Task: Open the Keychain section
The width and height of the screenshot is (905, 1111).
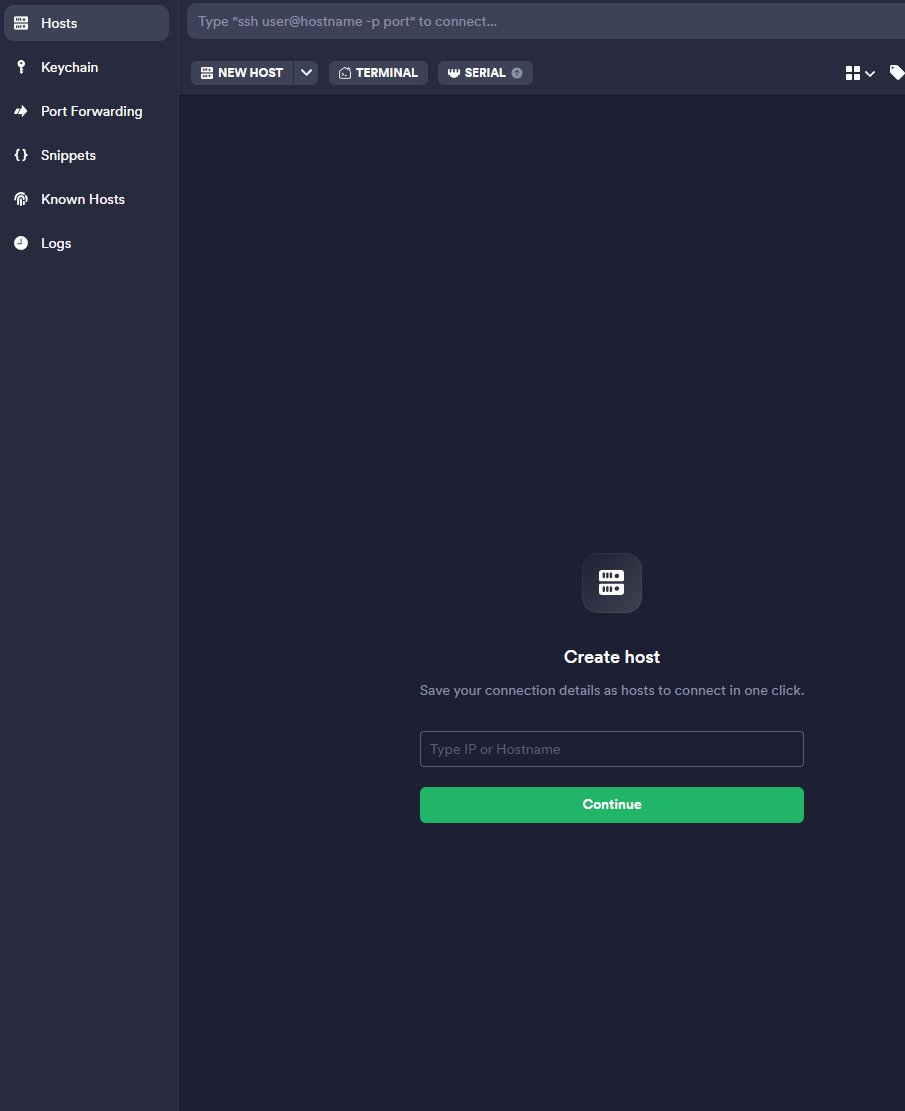Action: (86, 67)
